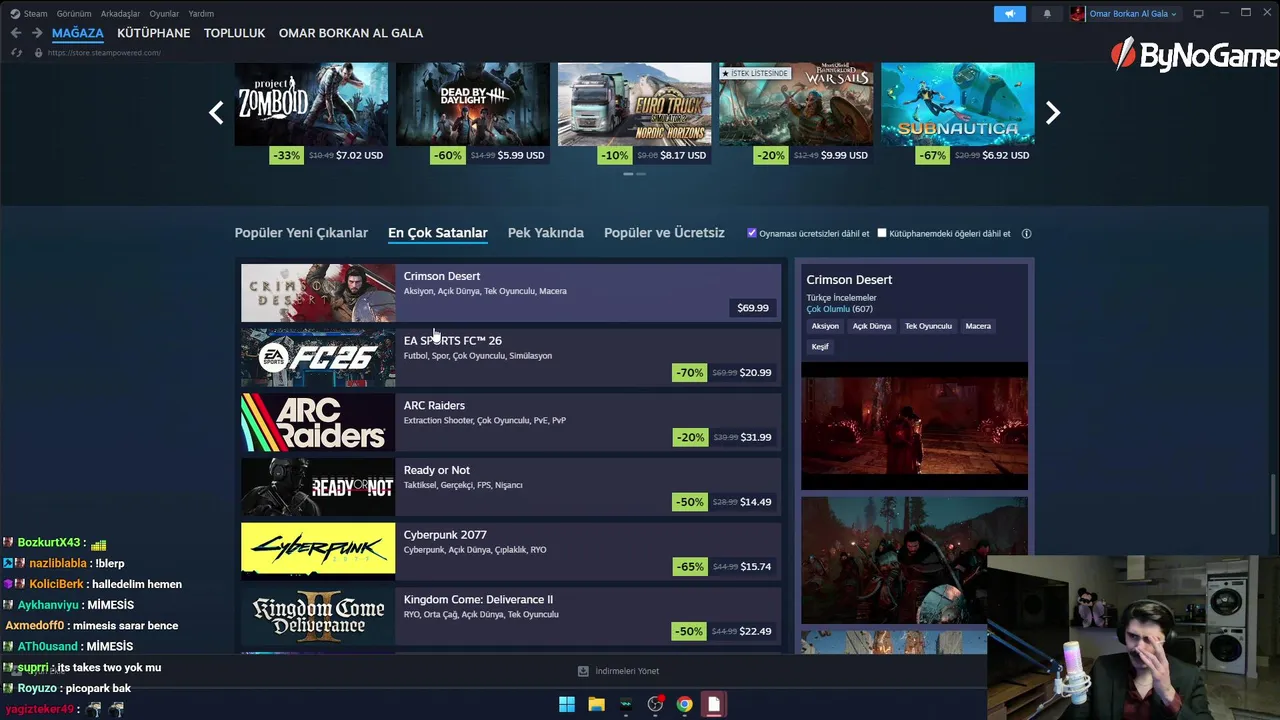Open İndirmeleri Yönet downloads manager
1280x720 pixels.
627,671
